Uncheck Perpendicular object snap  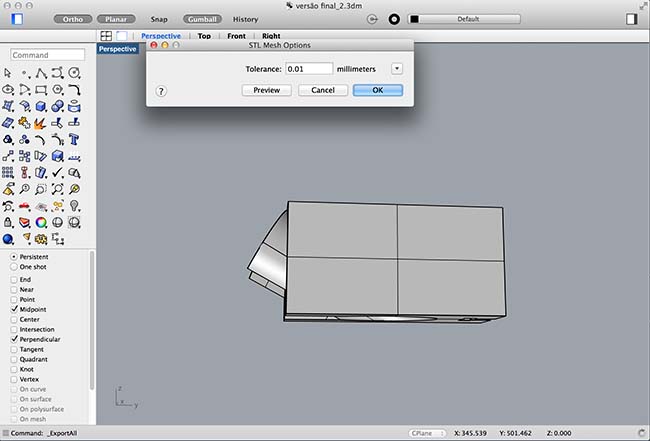pyautogui.click(x=14, y=339)
